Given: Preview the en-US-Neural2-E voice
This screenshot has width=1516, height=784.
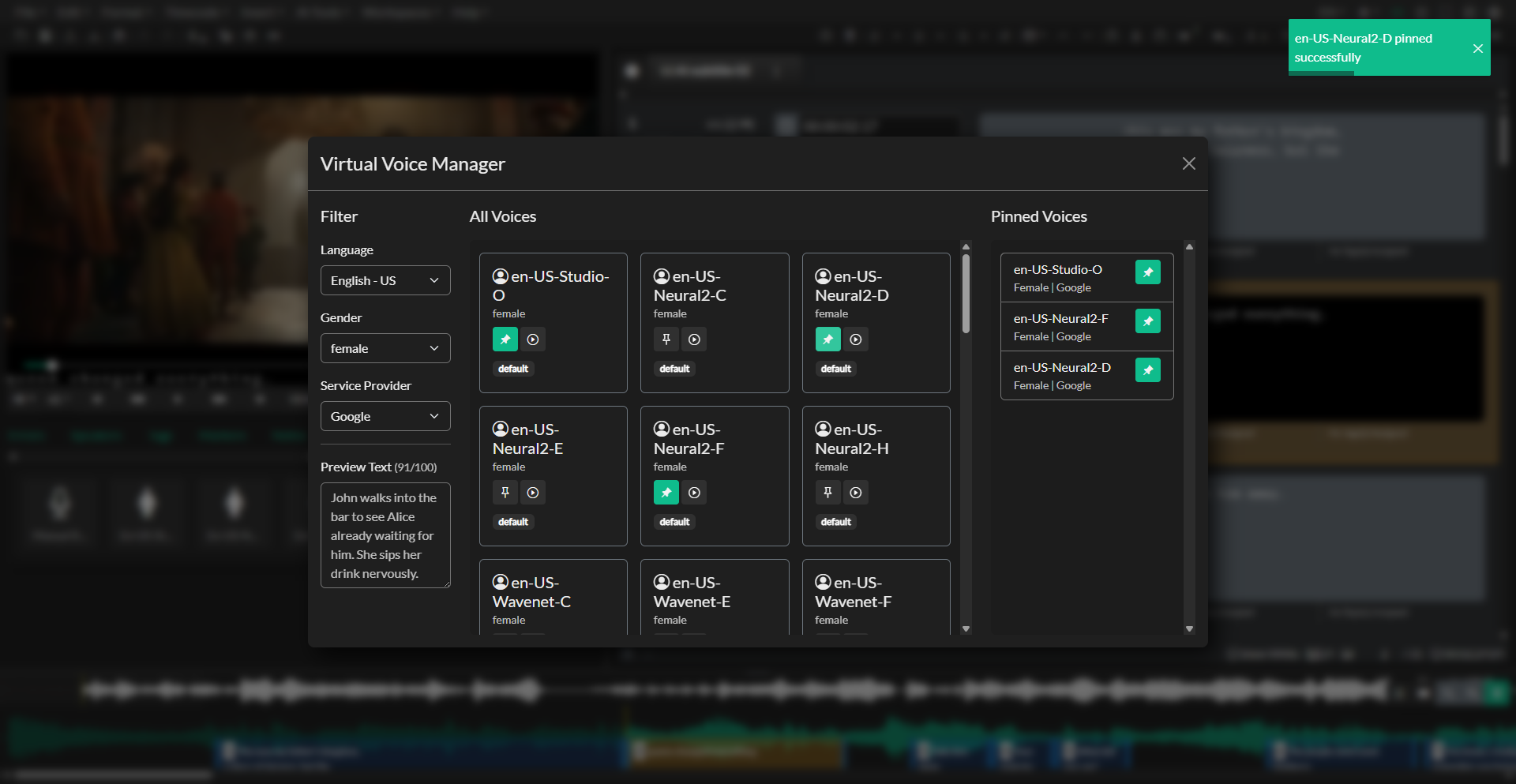Looking at the screenshot, I should pos(533,492).
